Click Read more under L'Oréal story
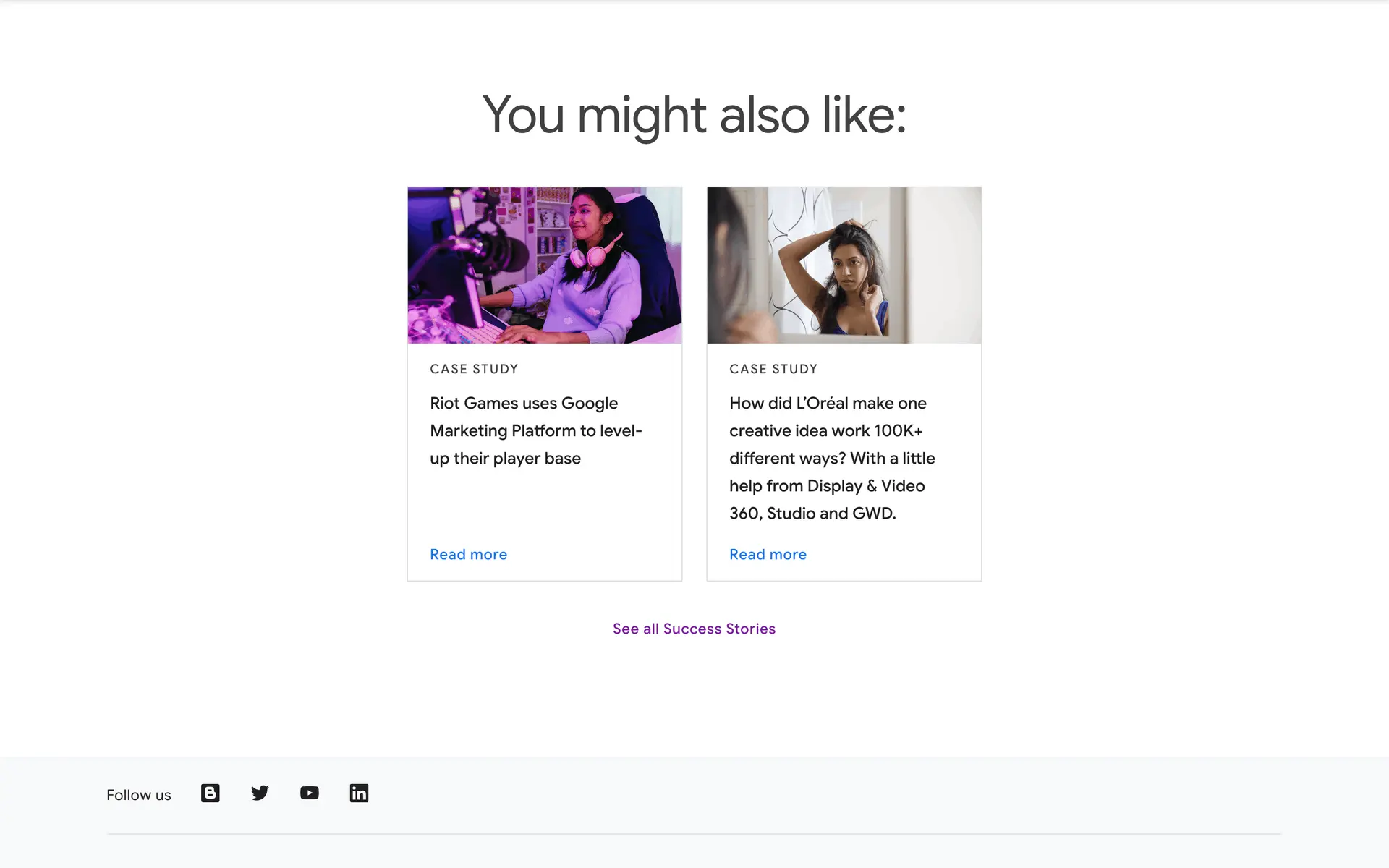Image resolution: width=1389 pixels, height=868 pixels. click(768, 554)
